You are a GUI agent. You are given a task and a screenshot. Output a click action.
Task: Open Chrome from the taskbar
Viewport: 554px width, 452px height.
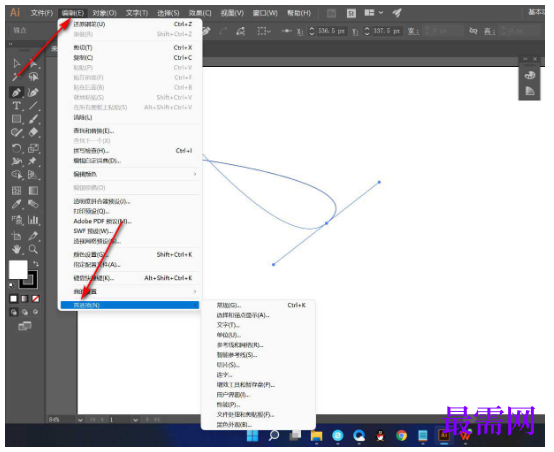click(x=401, y=436)
